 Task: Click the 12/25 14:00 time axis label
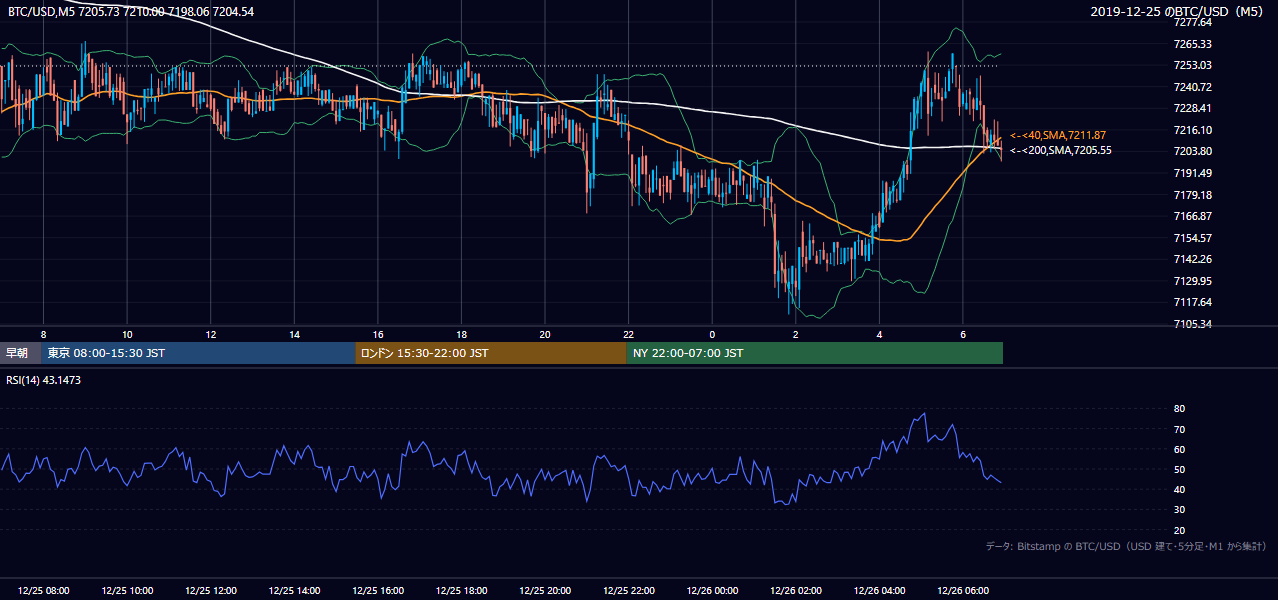point(295,591)
